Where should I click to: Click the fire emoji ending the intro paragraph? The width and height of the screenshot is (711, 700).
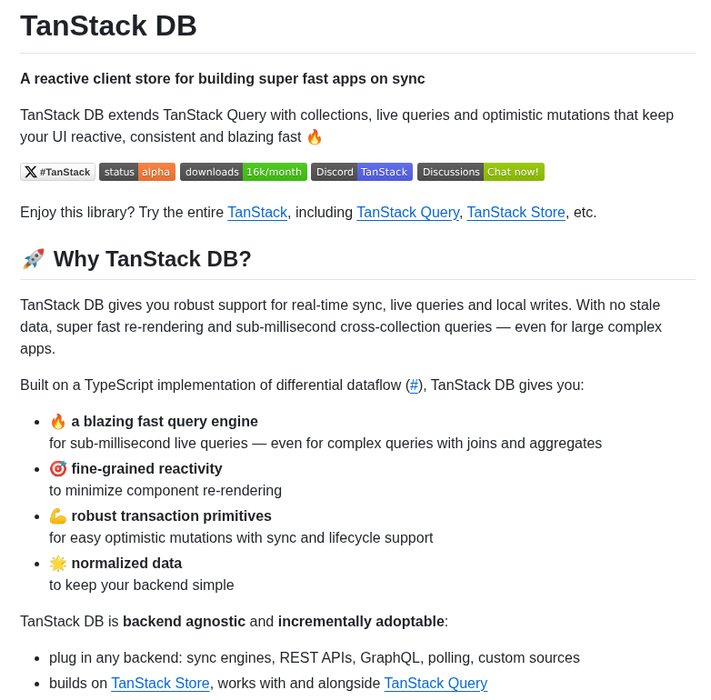[x=314, y=137]
